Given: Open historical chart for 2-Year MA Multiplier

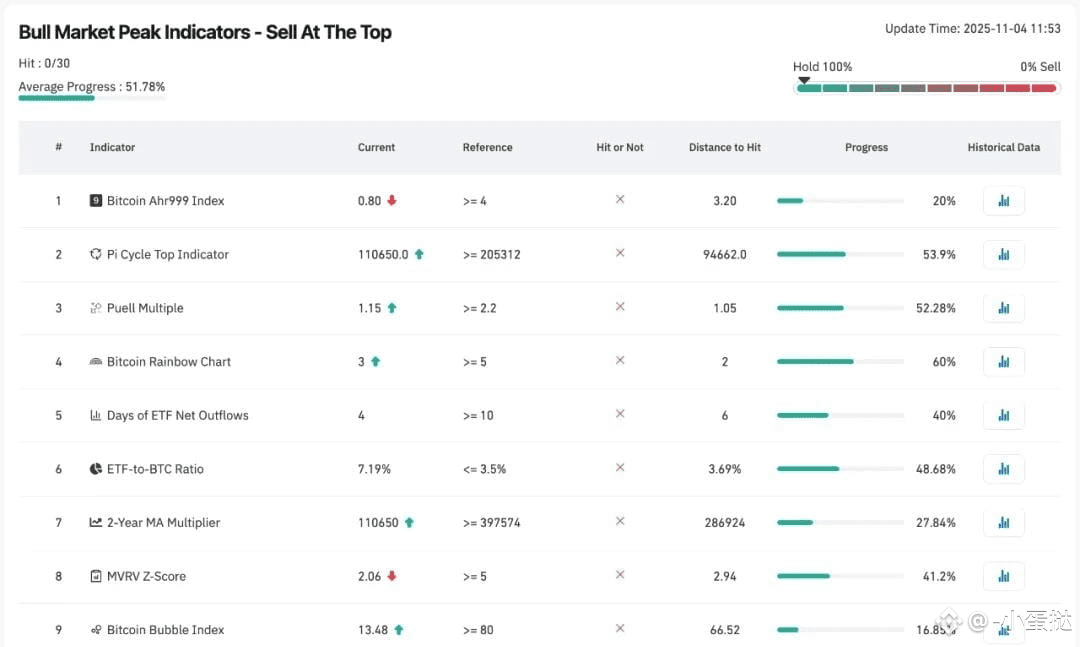Looking at the screenshot, I should click(1003, 523).
